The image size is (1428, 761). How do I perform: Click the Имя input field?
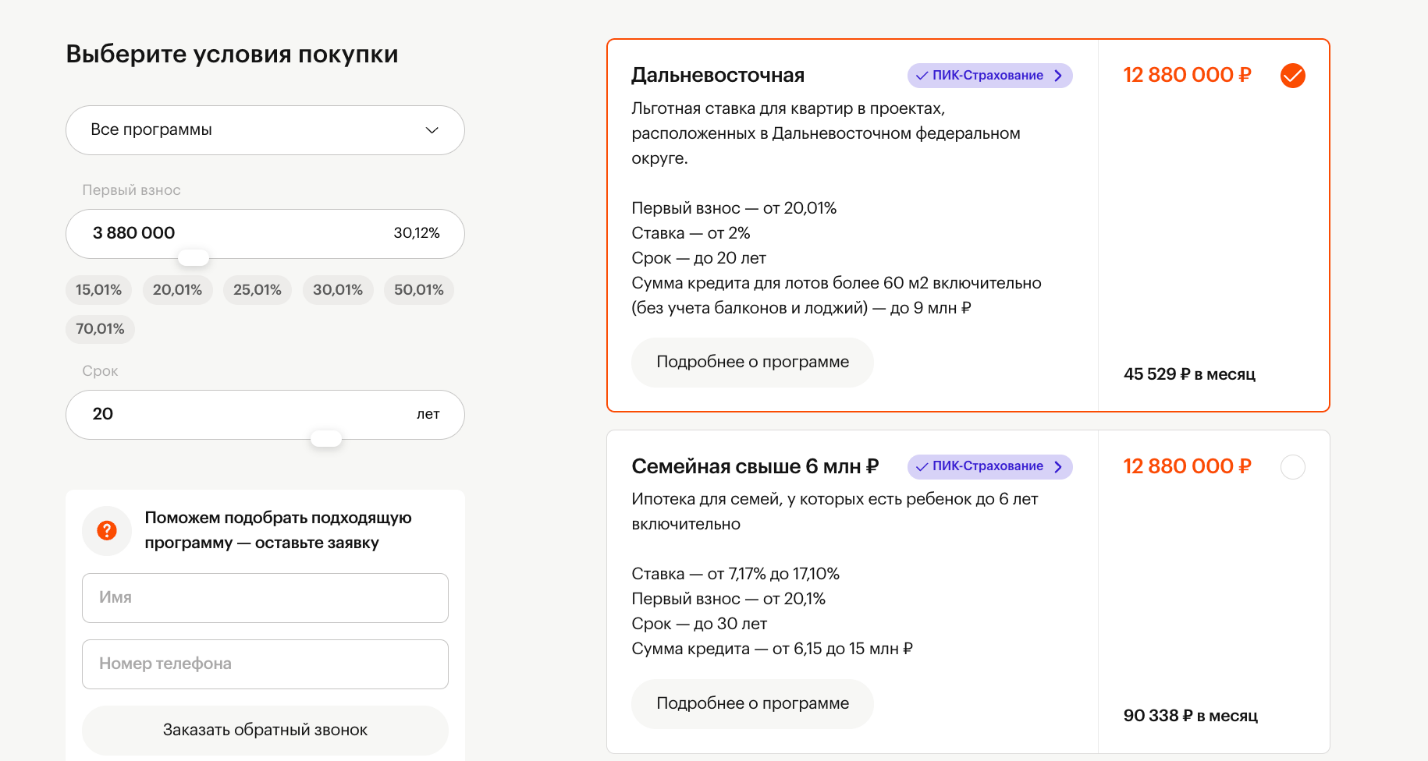(265, 598)
